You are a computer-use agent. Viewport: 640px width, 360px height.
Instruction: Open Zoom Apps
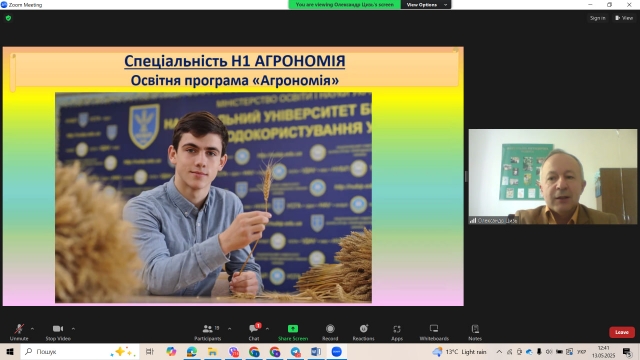tap(397, 332)
